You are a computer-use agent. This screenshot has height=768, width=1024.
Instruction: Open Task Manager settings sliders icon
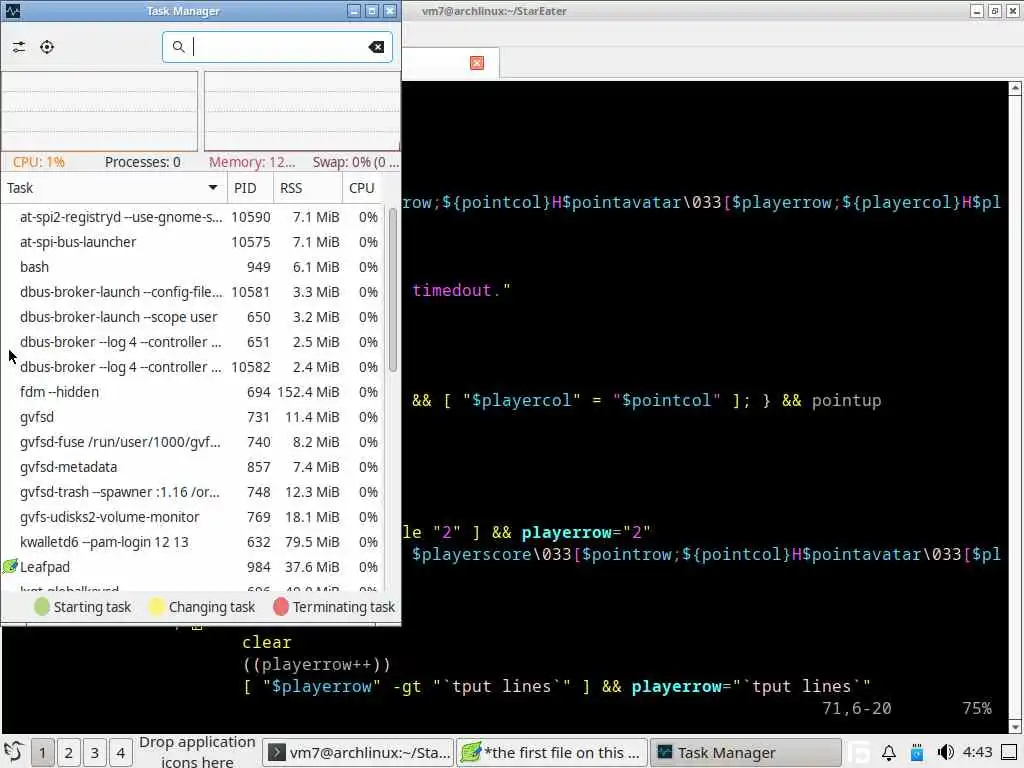click(x=19, y=47)
